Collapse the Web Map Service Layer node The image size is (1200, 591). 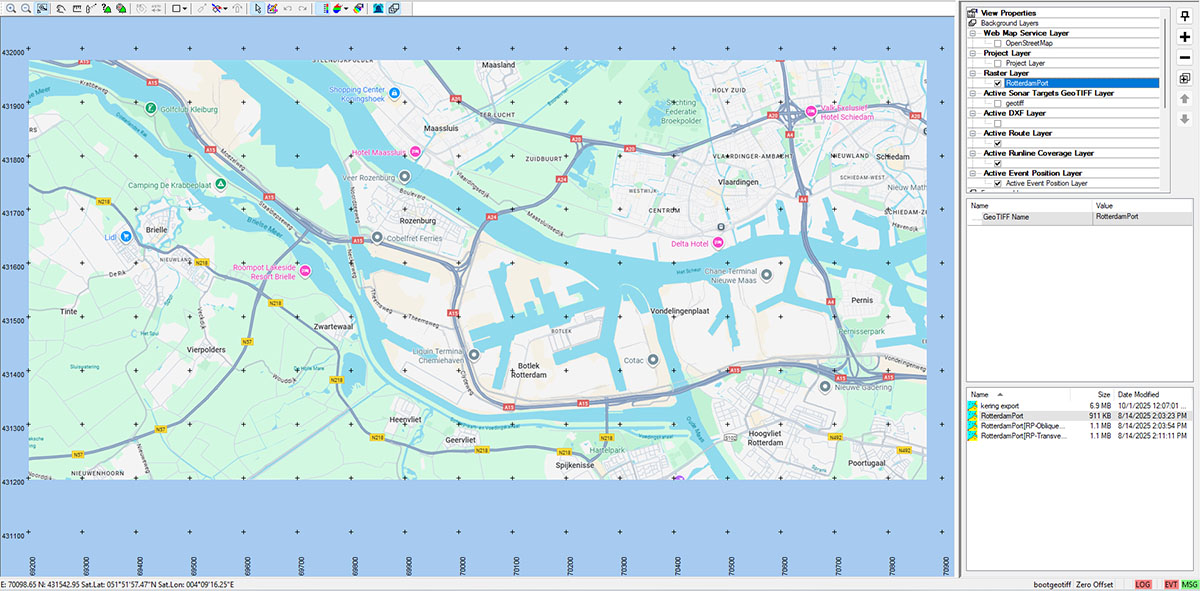click(973, 33)
